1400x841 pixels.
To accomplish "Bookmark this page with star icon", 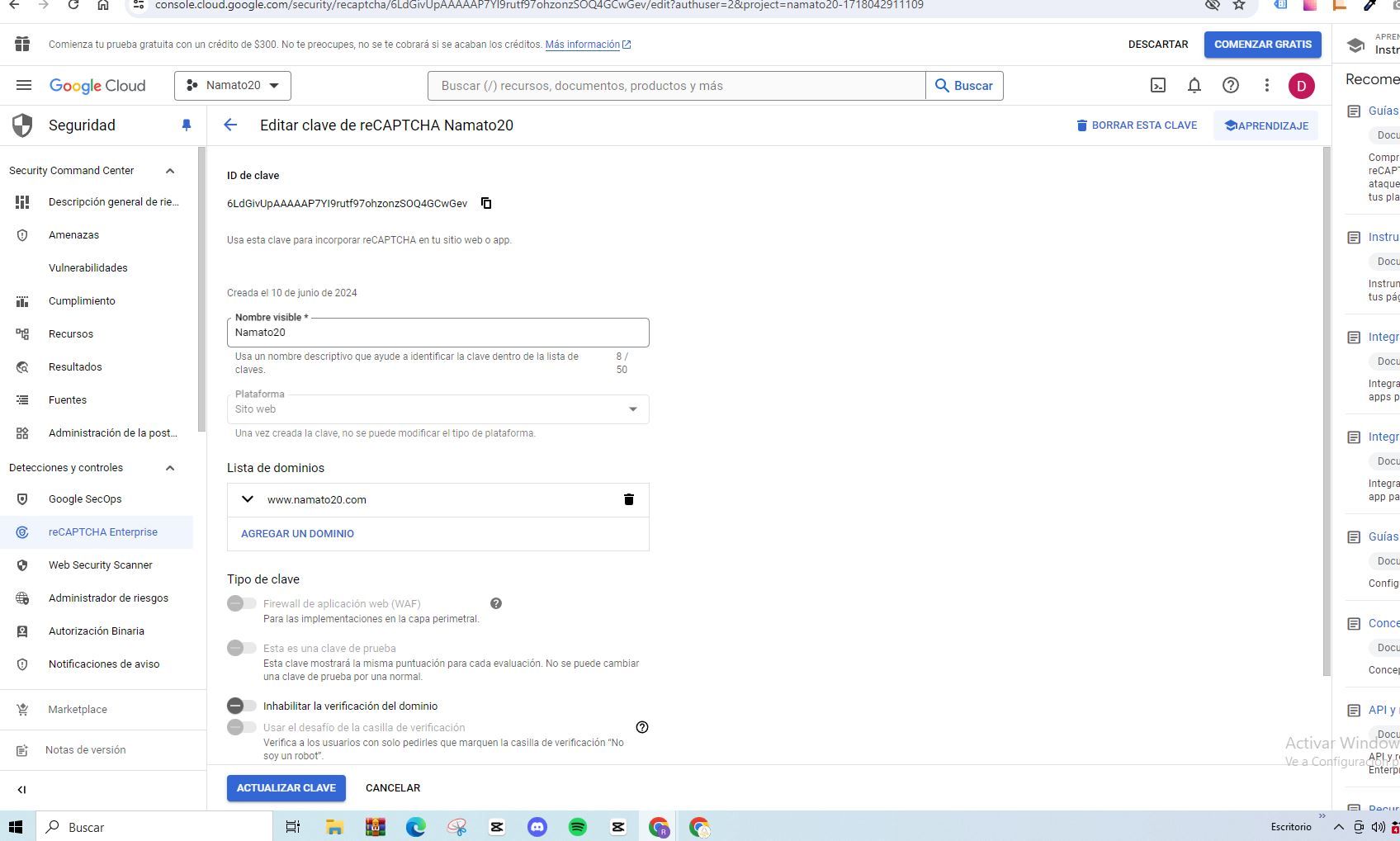I will click(x=1239, y=5).
